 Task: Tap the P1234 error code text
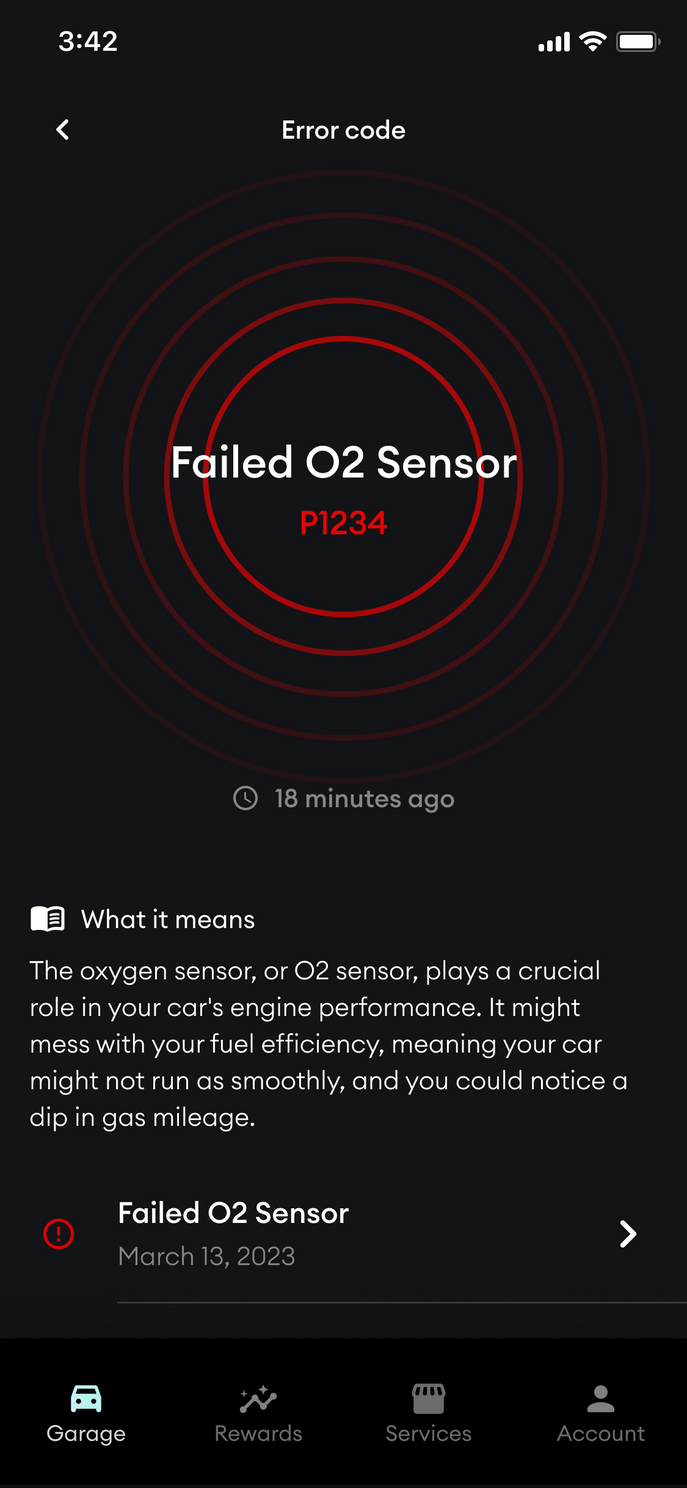pyautogui.click(x=343, y=522)
